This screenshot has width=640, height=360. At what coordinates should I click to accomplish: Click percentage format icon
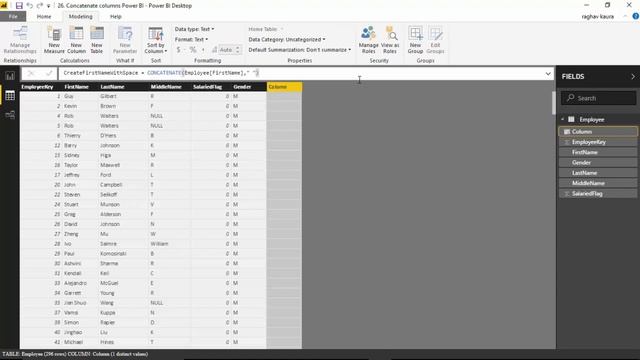[x=193, y=50]
